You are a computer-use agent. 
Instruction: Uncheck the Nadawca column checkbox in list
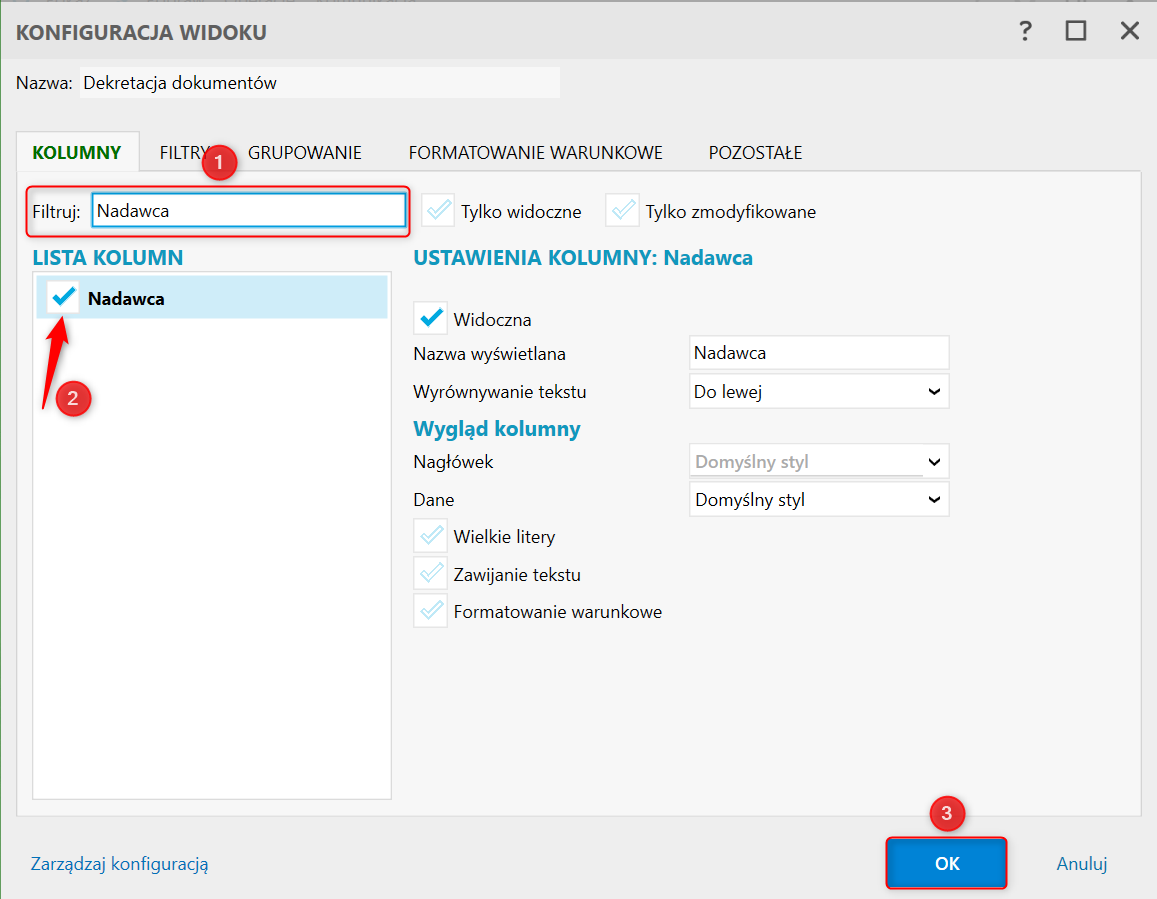pos(63,298)
